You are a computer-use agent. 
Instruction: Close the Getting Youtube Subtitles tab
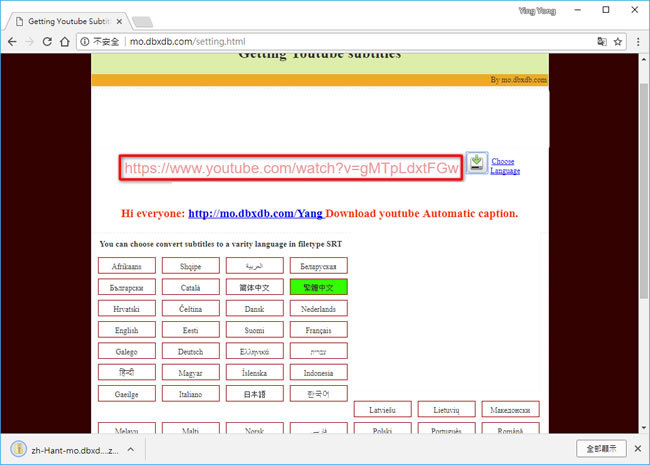119,22
